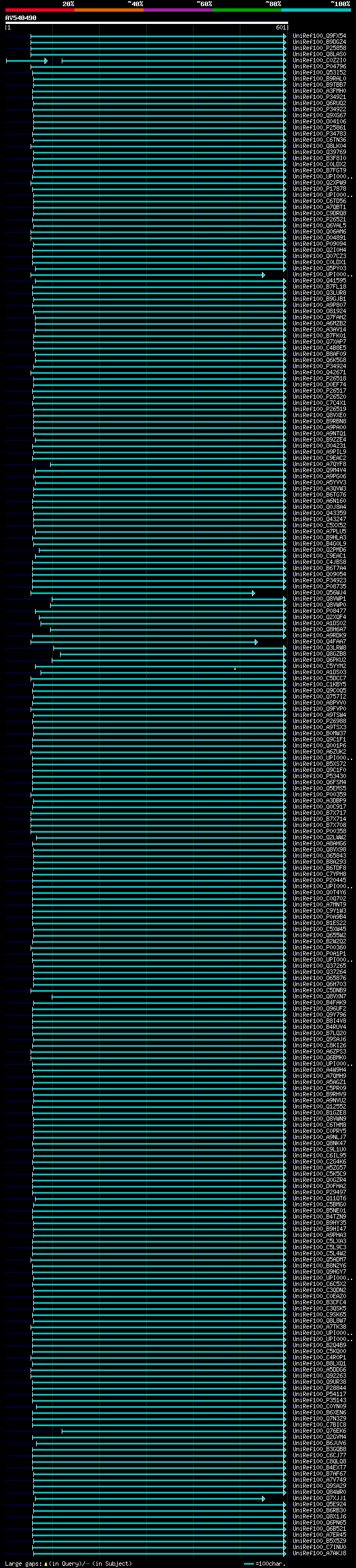The width and height of the screenshot is (356, 1568).
Task: Select the UniRef100_A7QBT1 label
Action: (x=319, y=207)
